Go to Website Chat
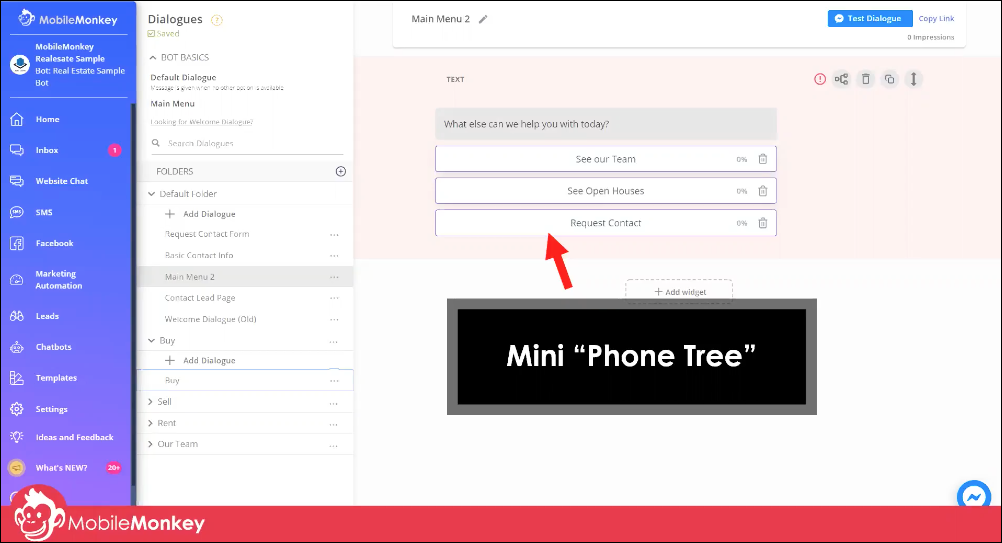The image size is (1002, 543). tap(61, 181)
